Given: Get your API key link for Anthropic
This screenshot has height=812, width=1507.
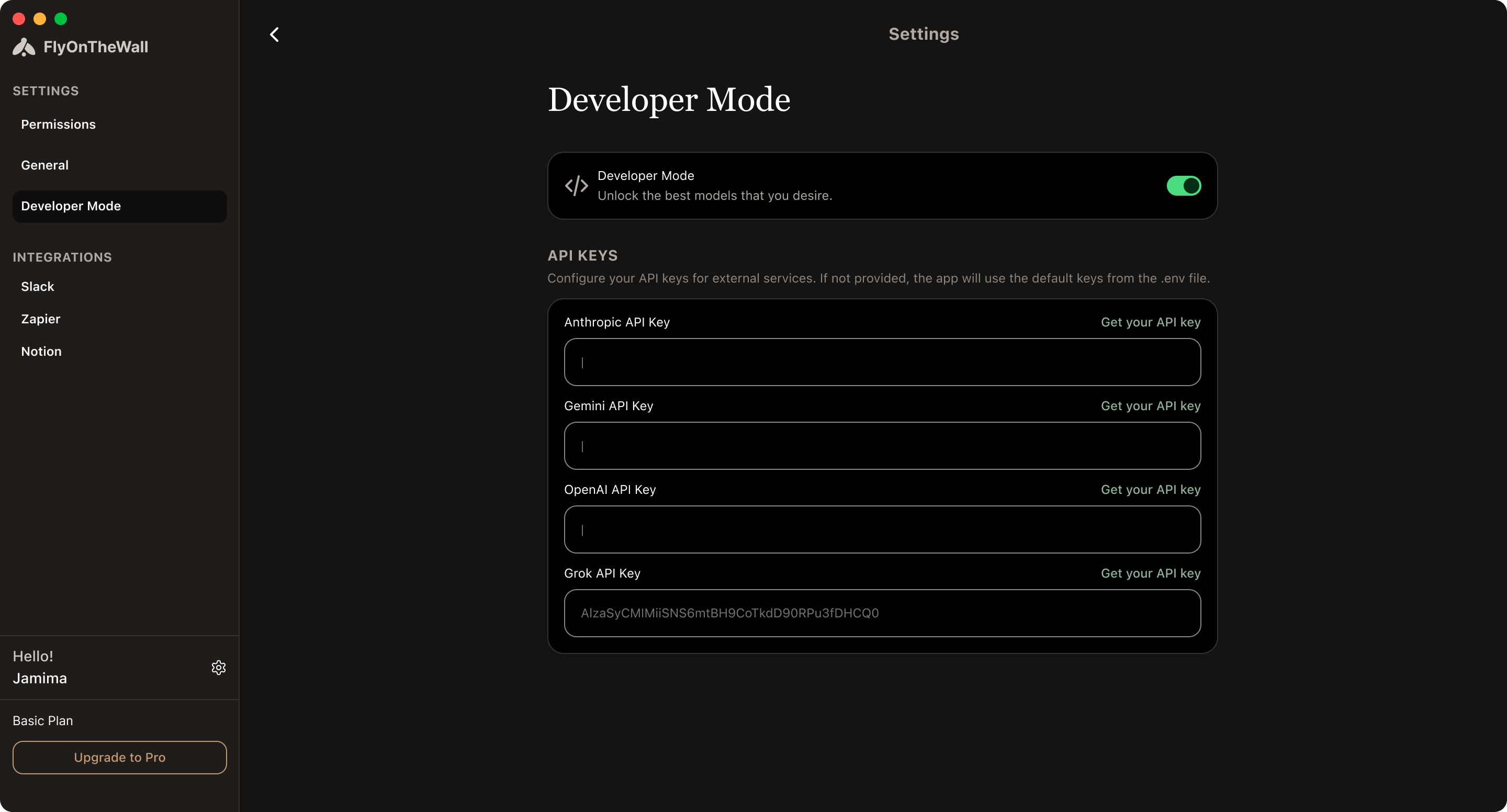Looking at the screenshot, I should coord(1150,322).
